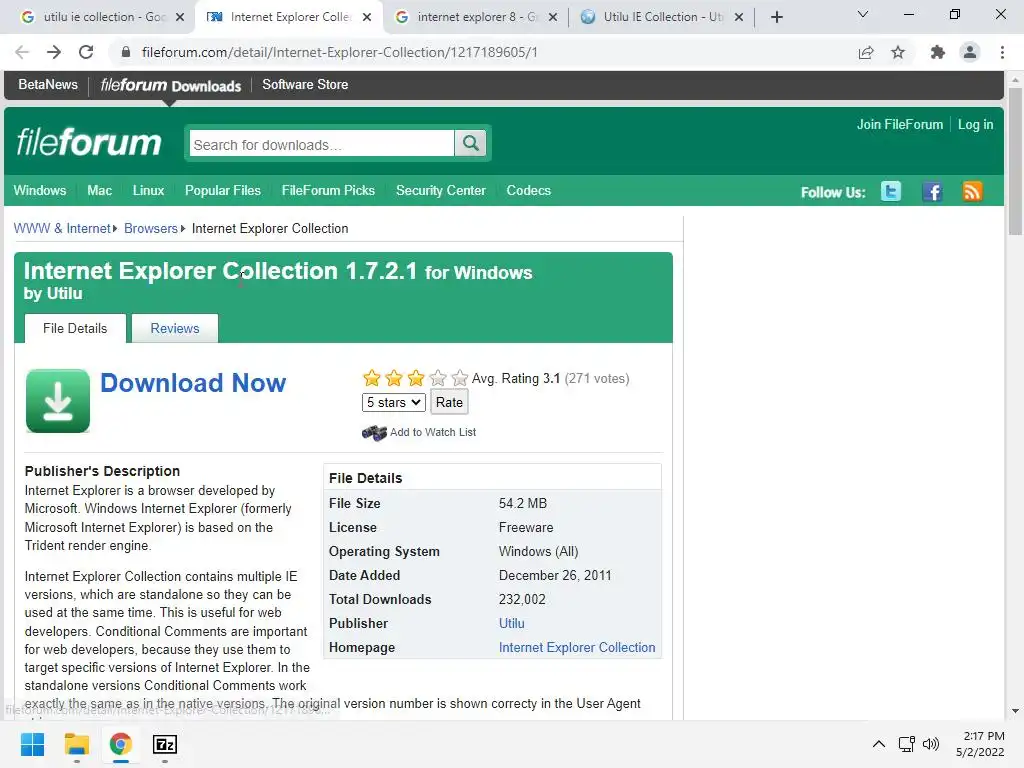Click the fifth rating star
Viewport: 1024px width, 768px height.
(x=460, y=378)
